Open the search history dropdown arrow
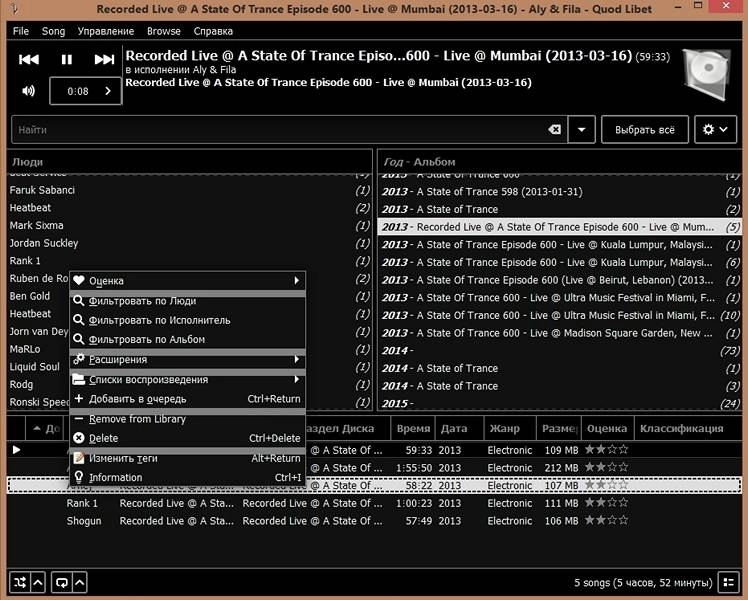 click(582, 129)
